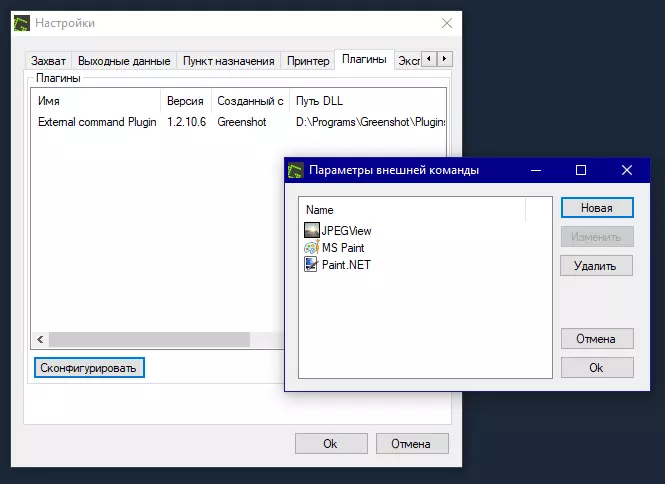Image resolution: width=665 pixels, height=484 pixels.
Task: Go to the Принтер tab
Action: click(x=308, y=61)
